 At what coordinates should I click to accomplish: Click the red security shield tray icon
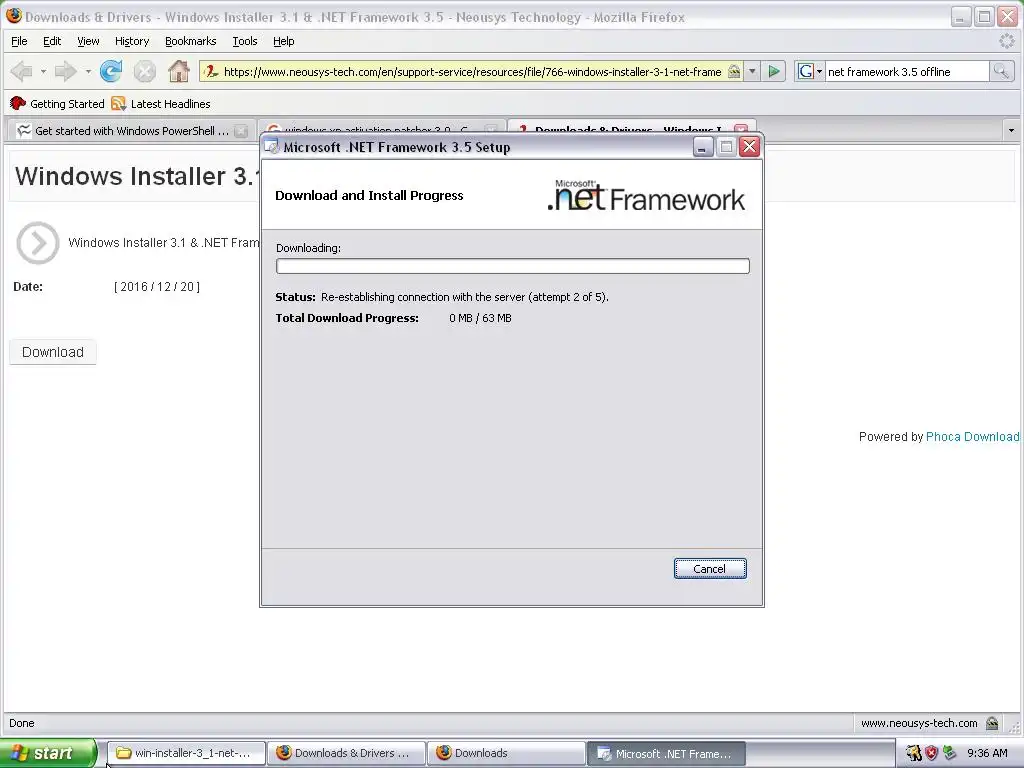[932, 753]
